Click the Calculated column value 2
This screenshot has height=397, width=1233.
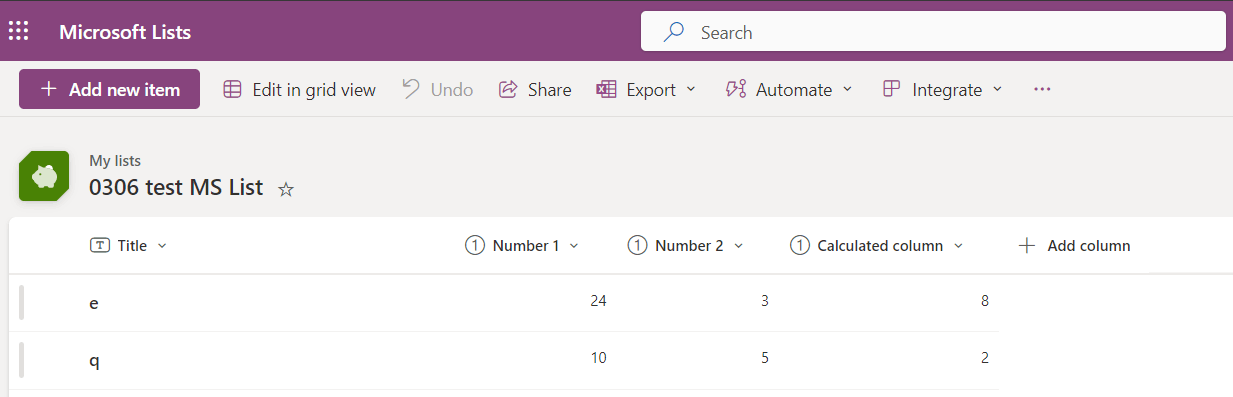coord(985,358)
